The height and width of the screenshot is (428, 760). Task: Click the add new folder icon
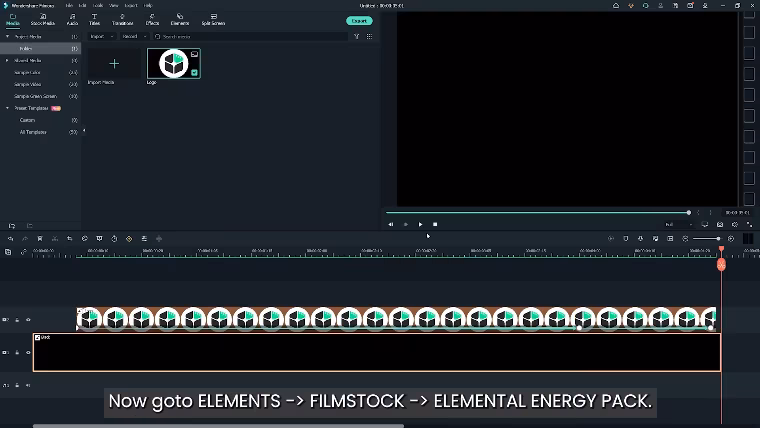coord(12,226)
